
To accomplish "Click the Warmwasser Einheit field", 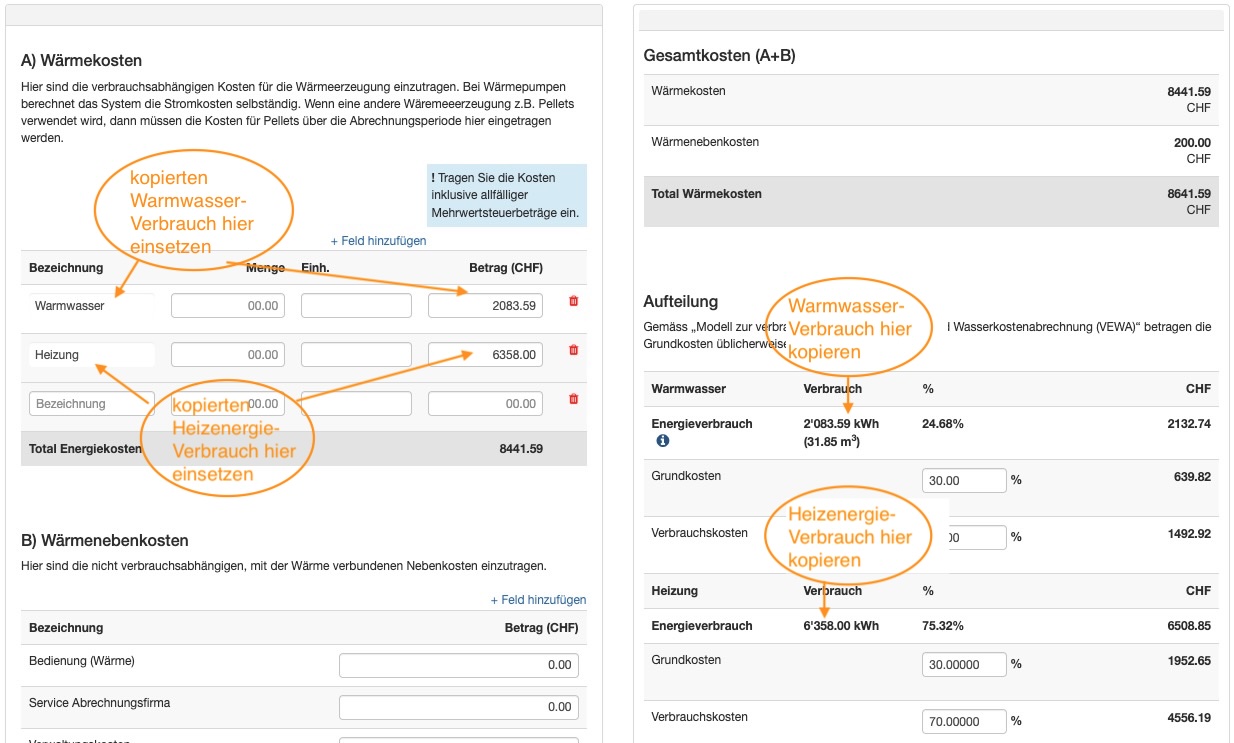I will point(356,305).
